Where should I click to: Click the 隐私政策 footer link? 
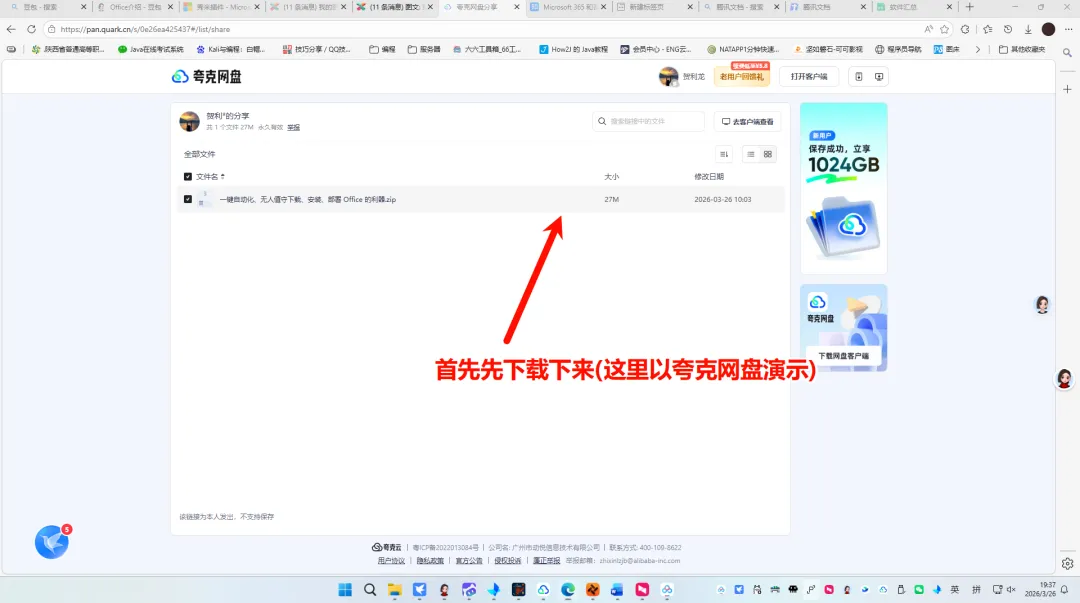tap(430, 561)
